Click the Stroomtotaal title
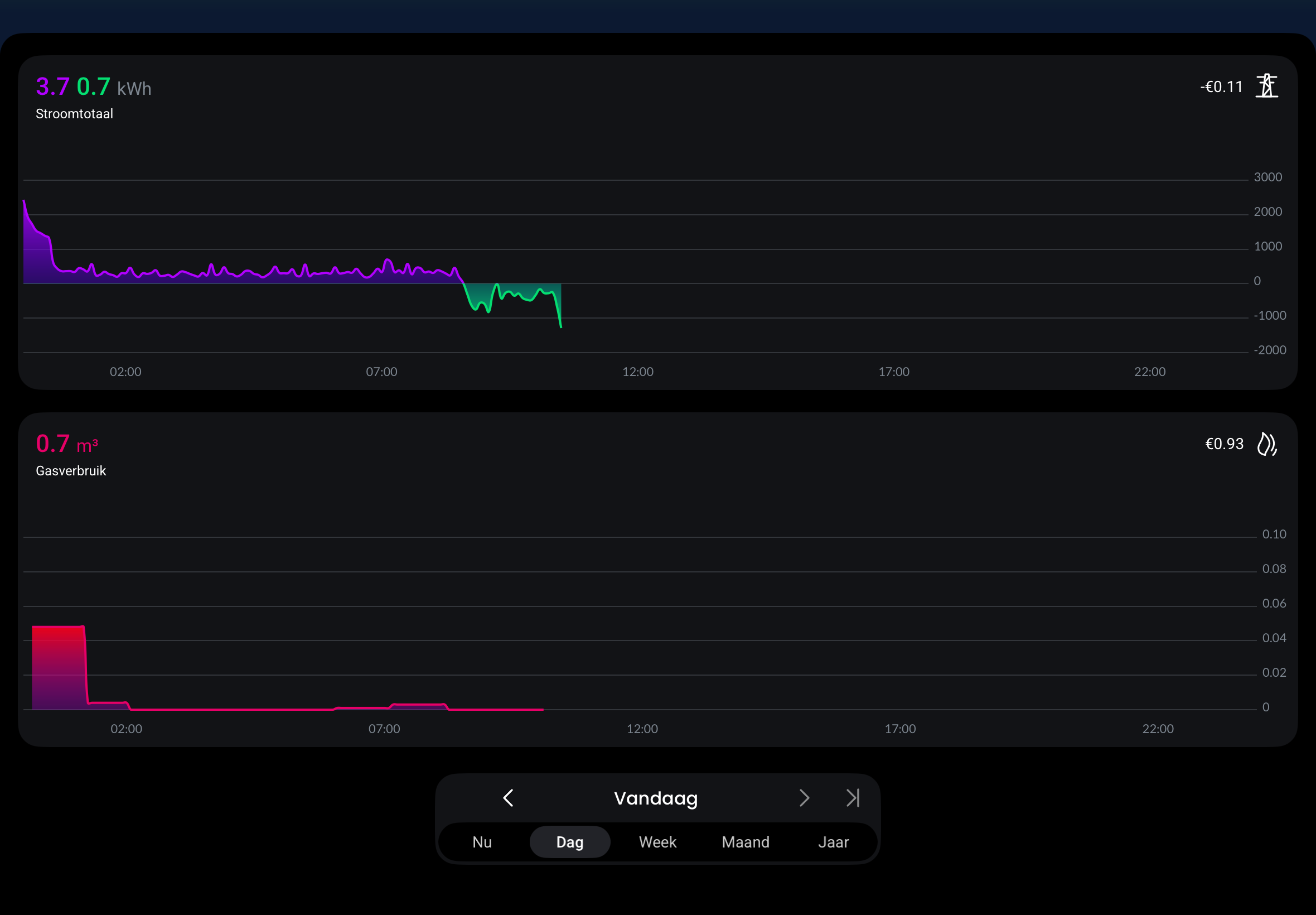This screenshot has width=1316, height=915. point(74,113)
